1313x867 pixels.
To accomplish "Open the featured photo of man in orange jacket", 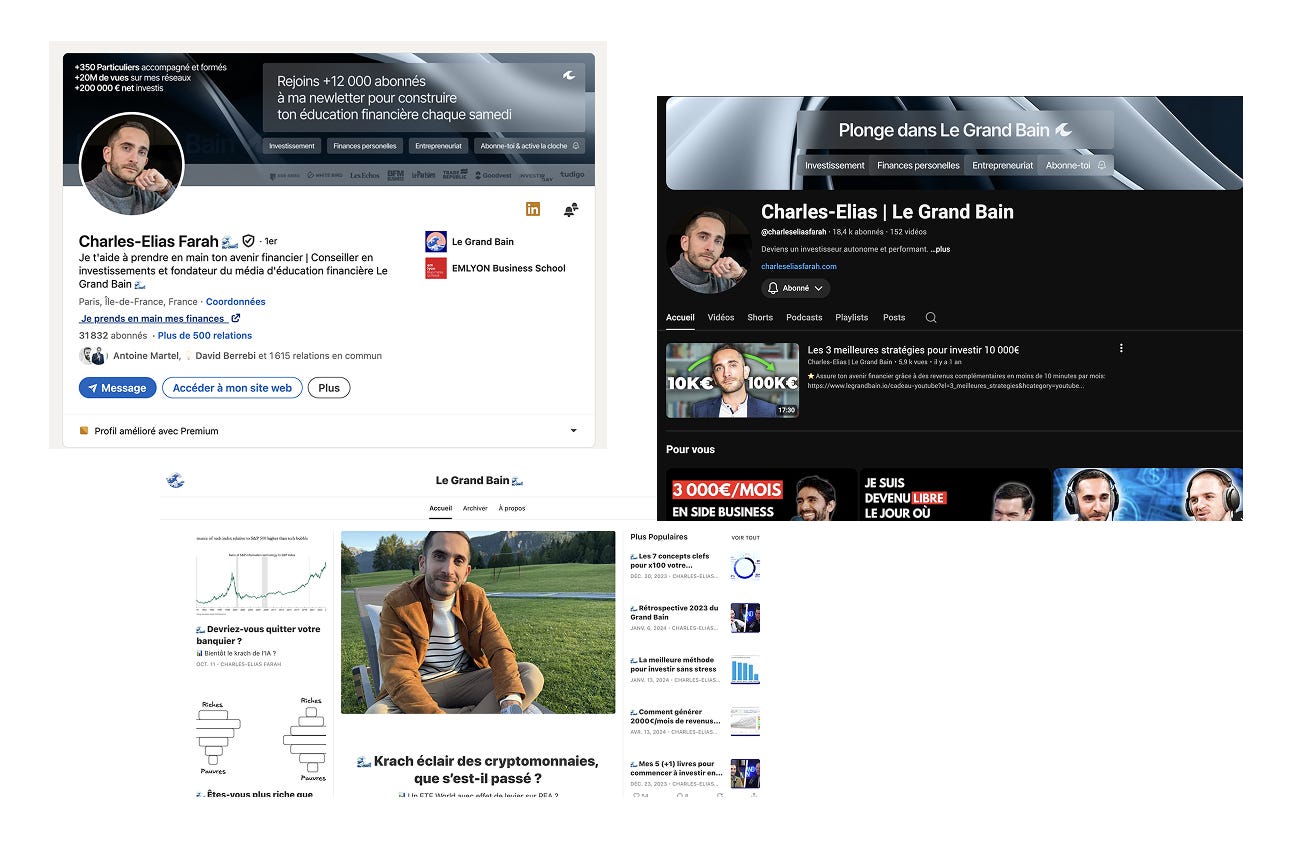I will (478, 622).
